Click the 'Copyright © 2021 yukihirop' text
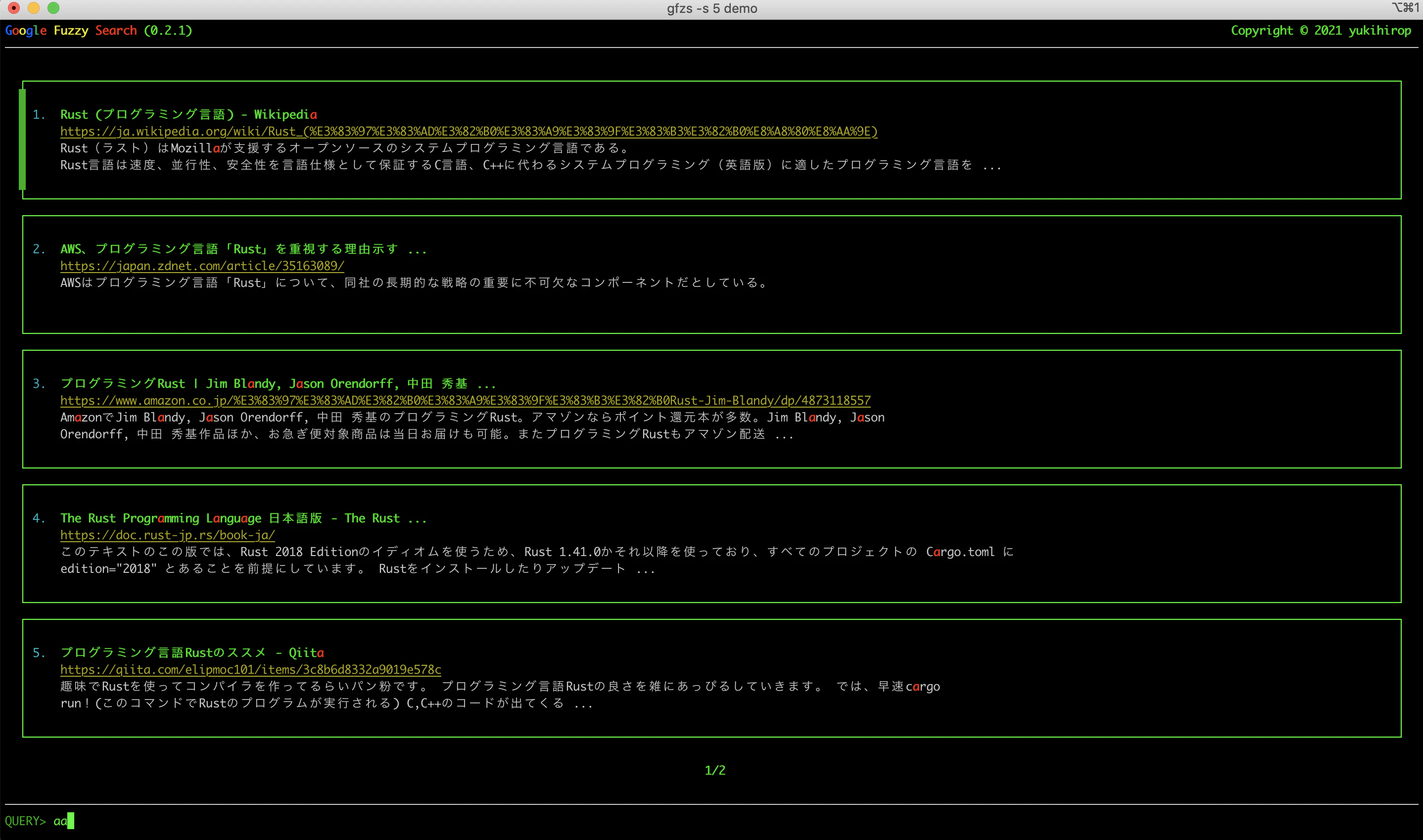 [1321, 31]
